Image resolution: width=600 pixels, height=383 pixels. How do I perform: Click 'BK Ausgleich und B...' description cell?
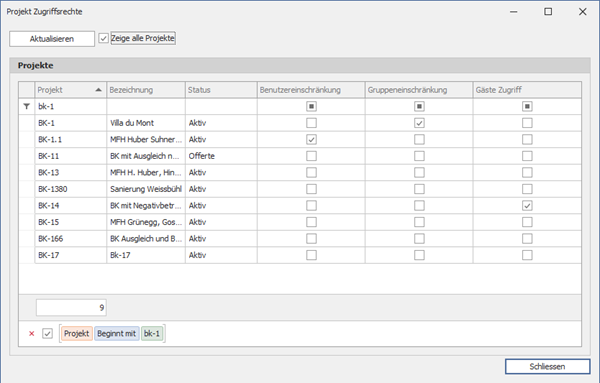tap(146, 238)
